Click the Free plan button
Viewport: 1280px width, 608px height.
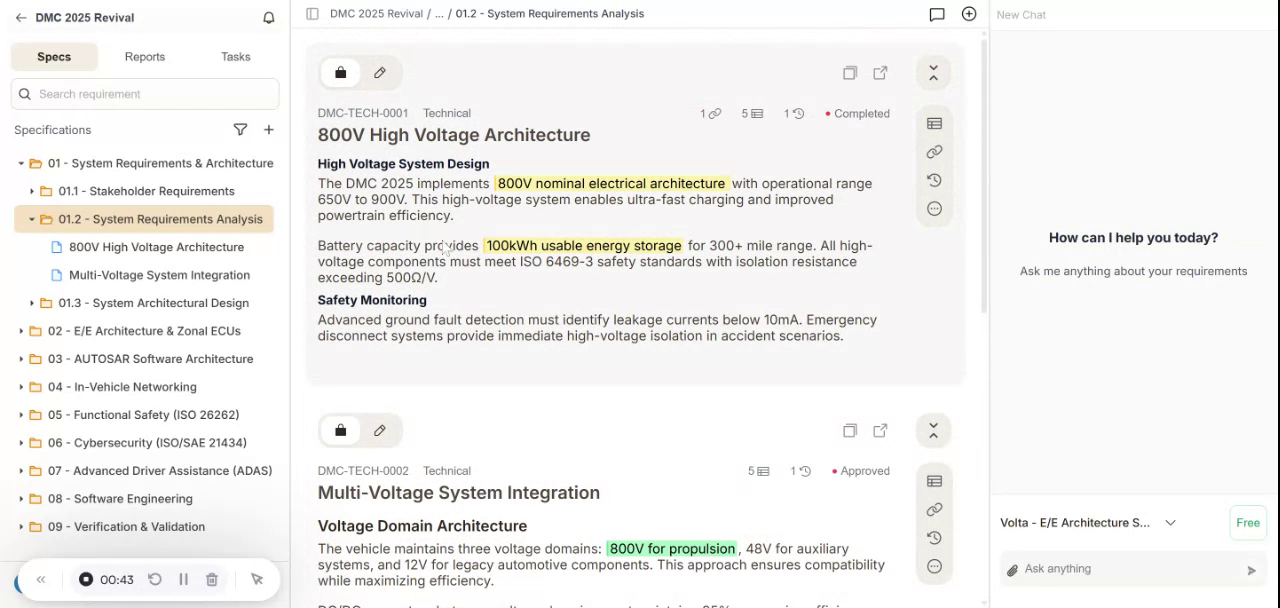tap(1247, 523)
